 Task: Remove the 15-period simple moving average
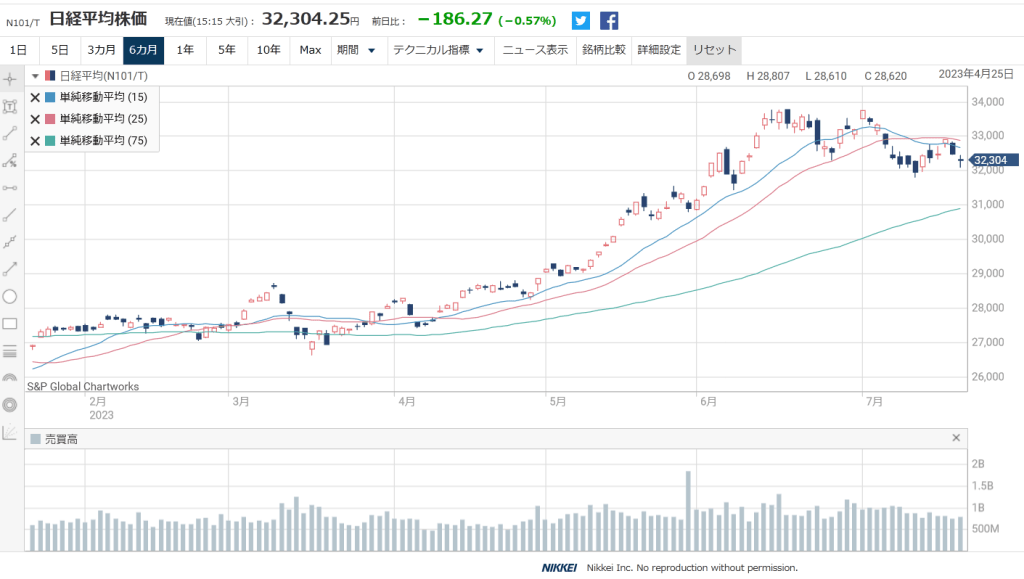click(35, 97)
